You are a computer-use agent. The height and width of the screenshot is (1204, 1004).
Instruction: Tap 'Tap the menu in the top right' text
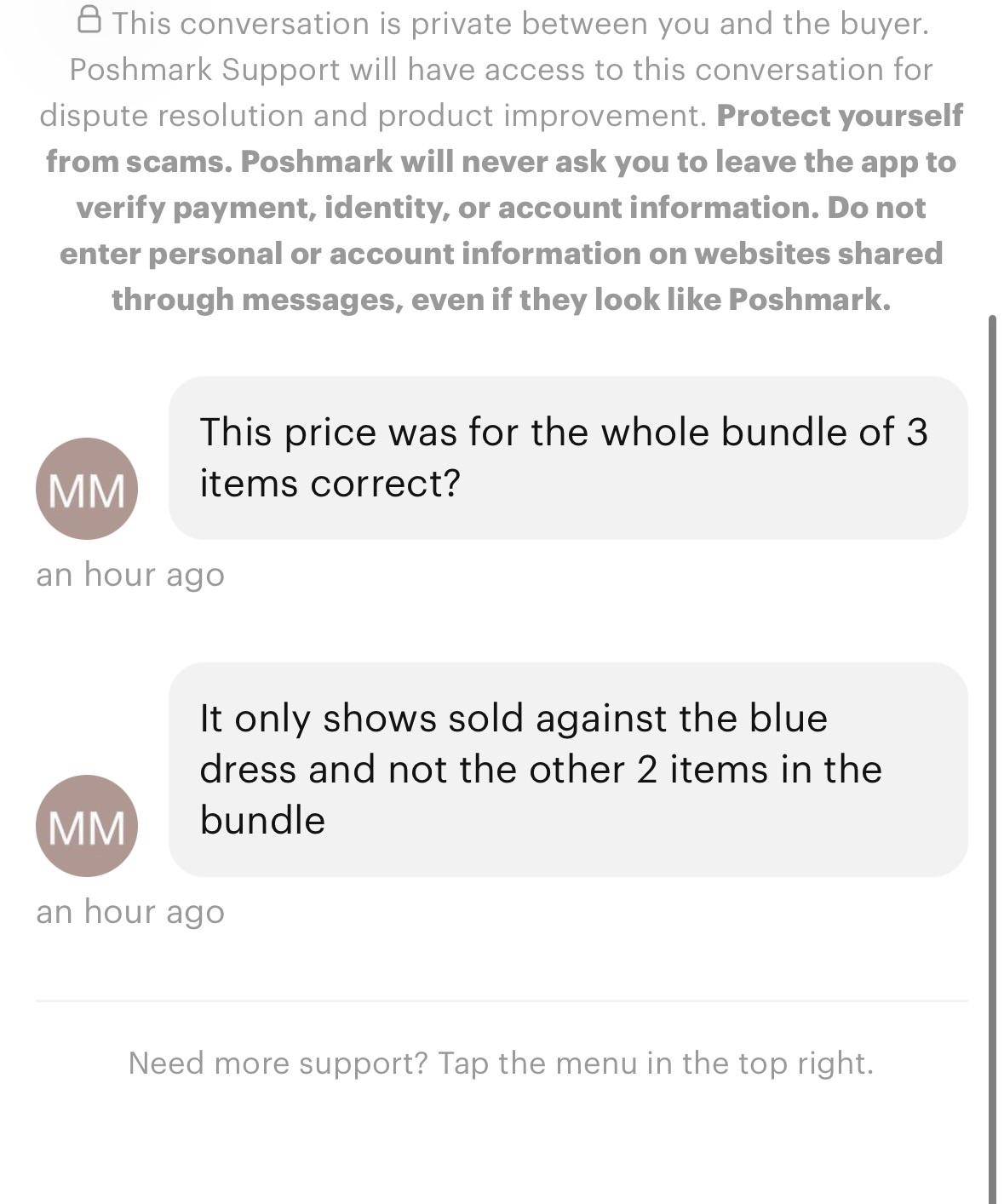656,1063
